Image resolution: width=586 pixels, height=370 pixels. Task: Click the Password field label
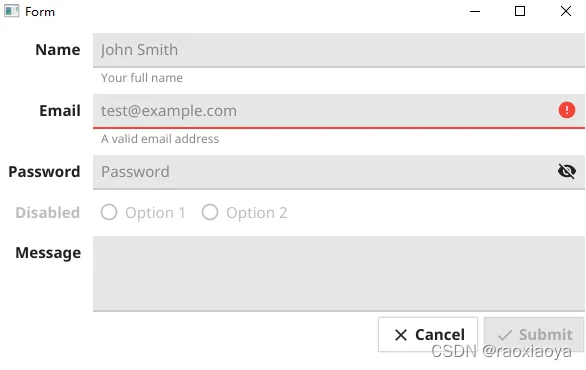click(44, 172)
